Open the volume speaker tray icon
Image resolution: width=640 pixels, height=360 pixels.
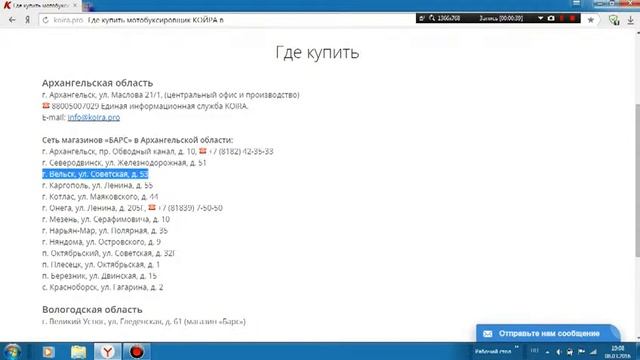(x=559, y=352)
